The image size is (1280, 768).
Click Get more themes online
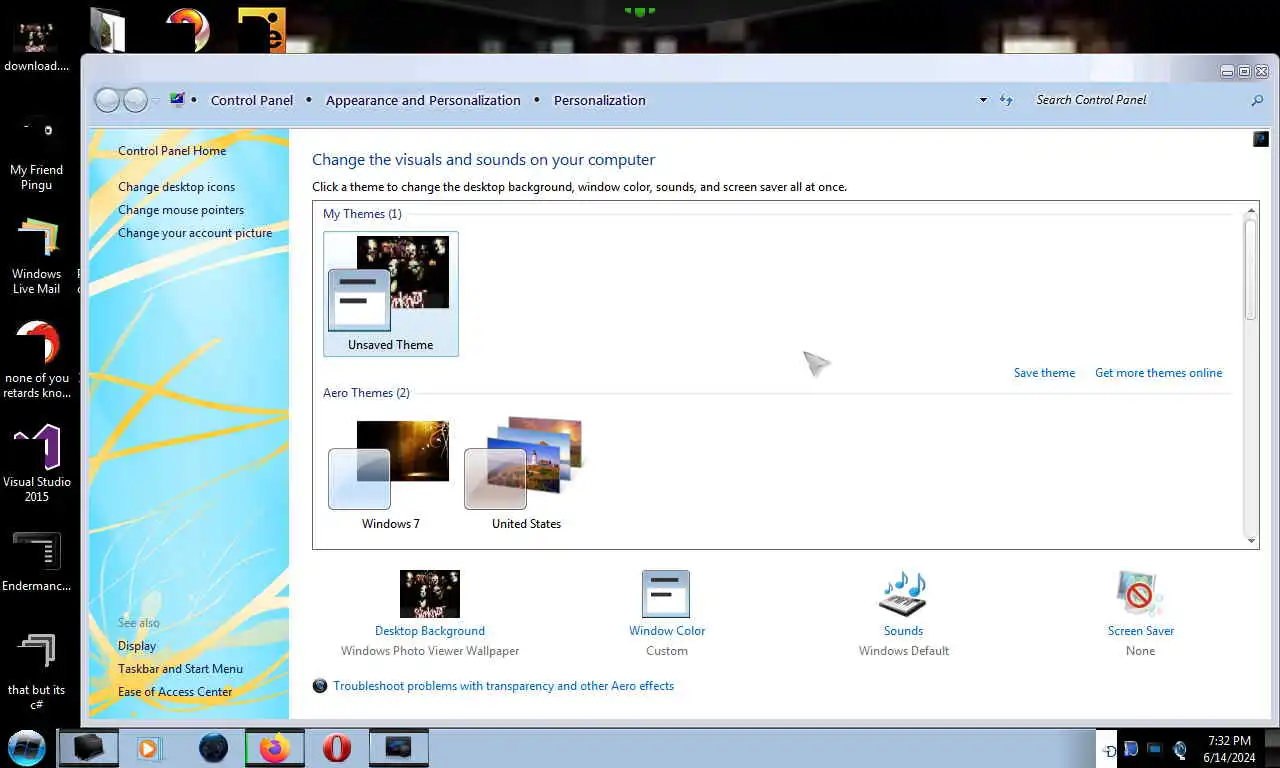click(x=1158, y=373)
